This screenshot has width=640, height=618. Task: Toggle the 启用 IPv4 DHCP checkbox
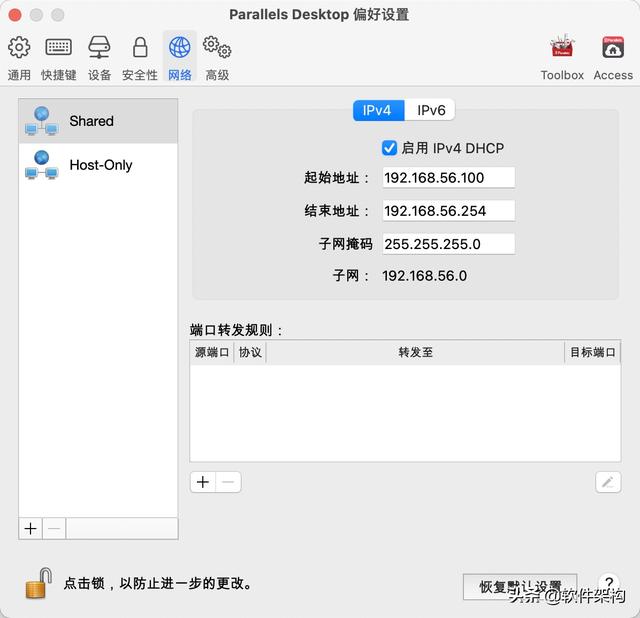[389, 148]
